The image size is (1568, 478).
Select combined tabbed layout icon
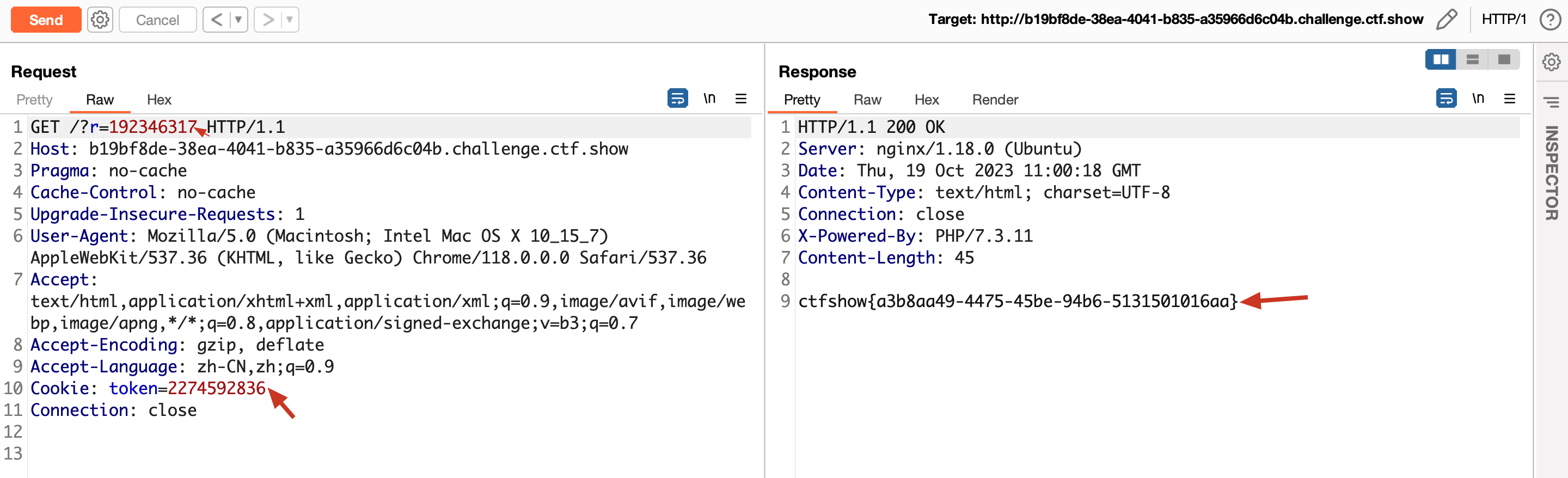pyautogui.click(x=1504, y=59)
